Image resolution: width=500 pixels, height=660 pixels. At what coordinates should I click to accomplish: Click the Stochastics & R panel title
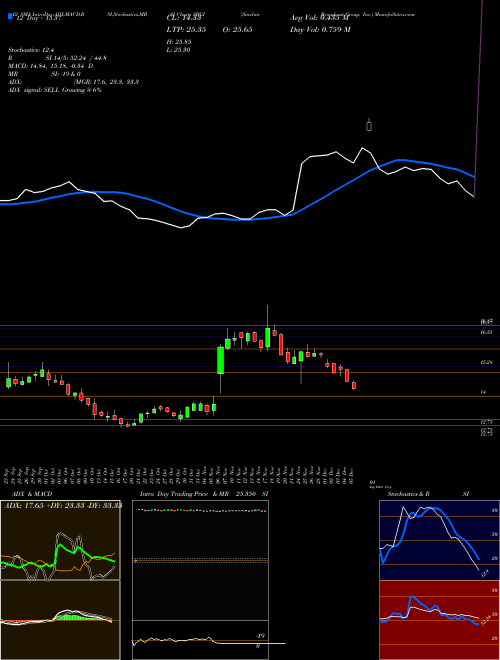[408, 494]
